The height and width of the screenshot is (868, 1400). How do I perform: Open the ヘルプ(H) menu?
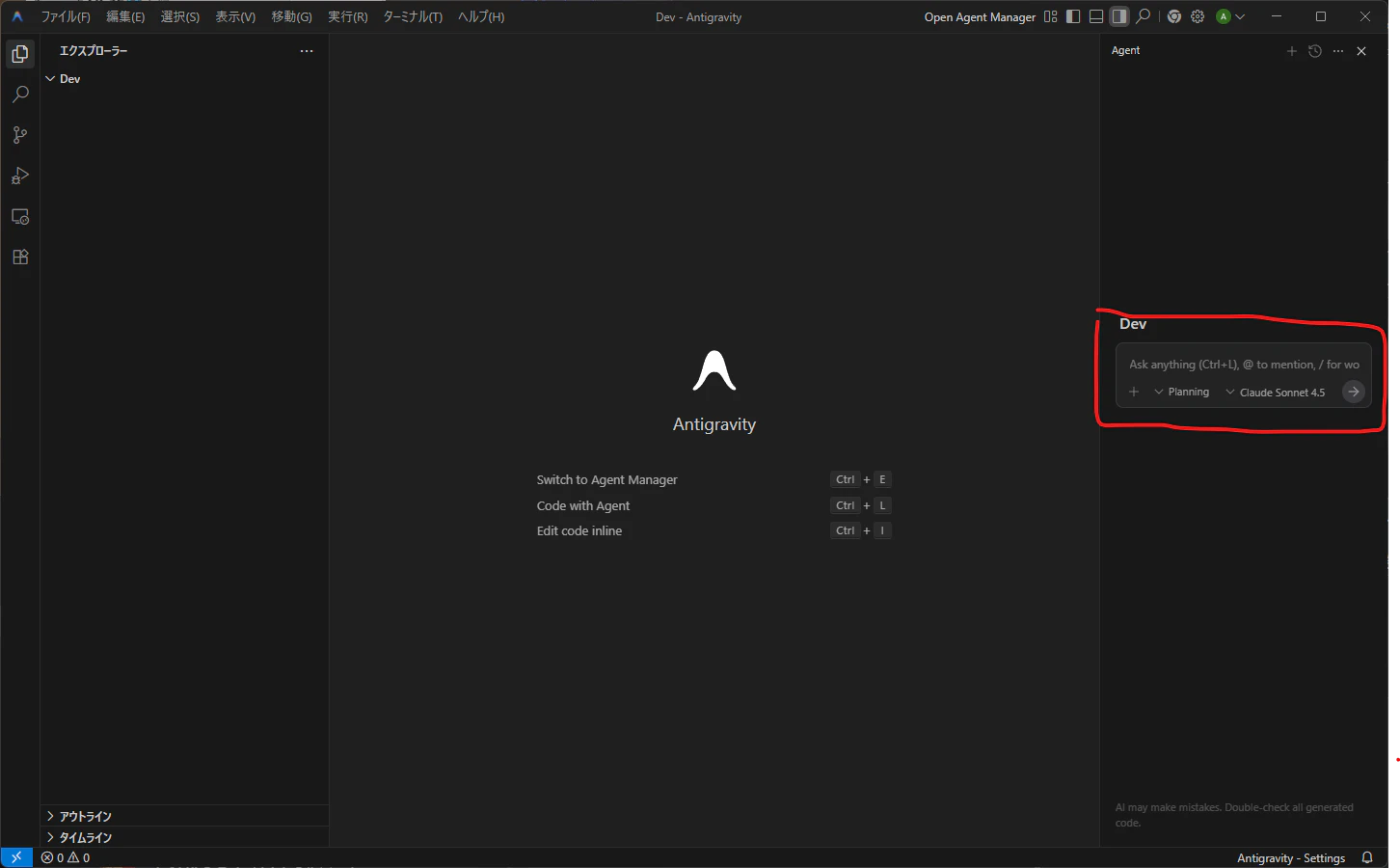coord(481,16)
